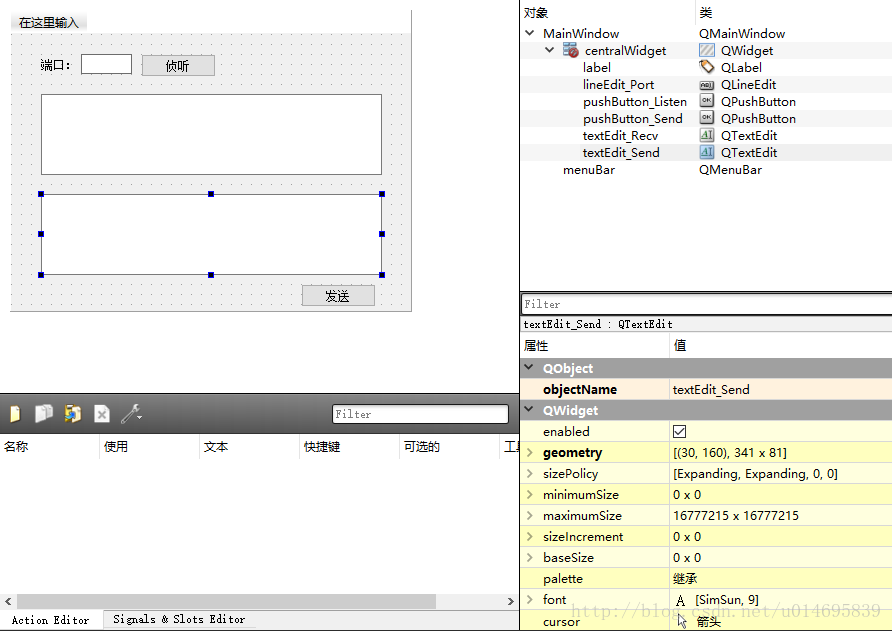892x631 pixels.
Task: Expand the geometry property row
Action: tap(530, 453)
